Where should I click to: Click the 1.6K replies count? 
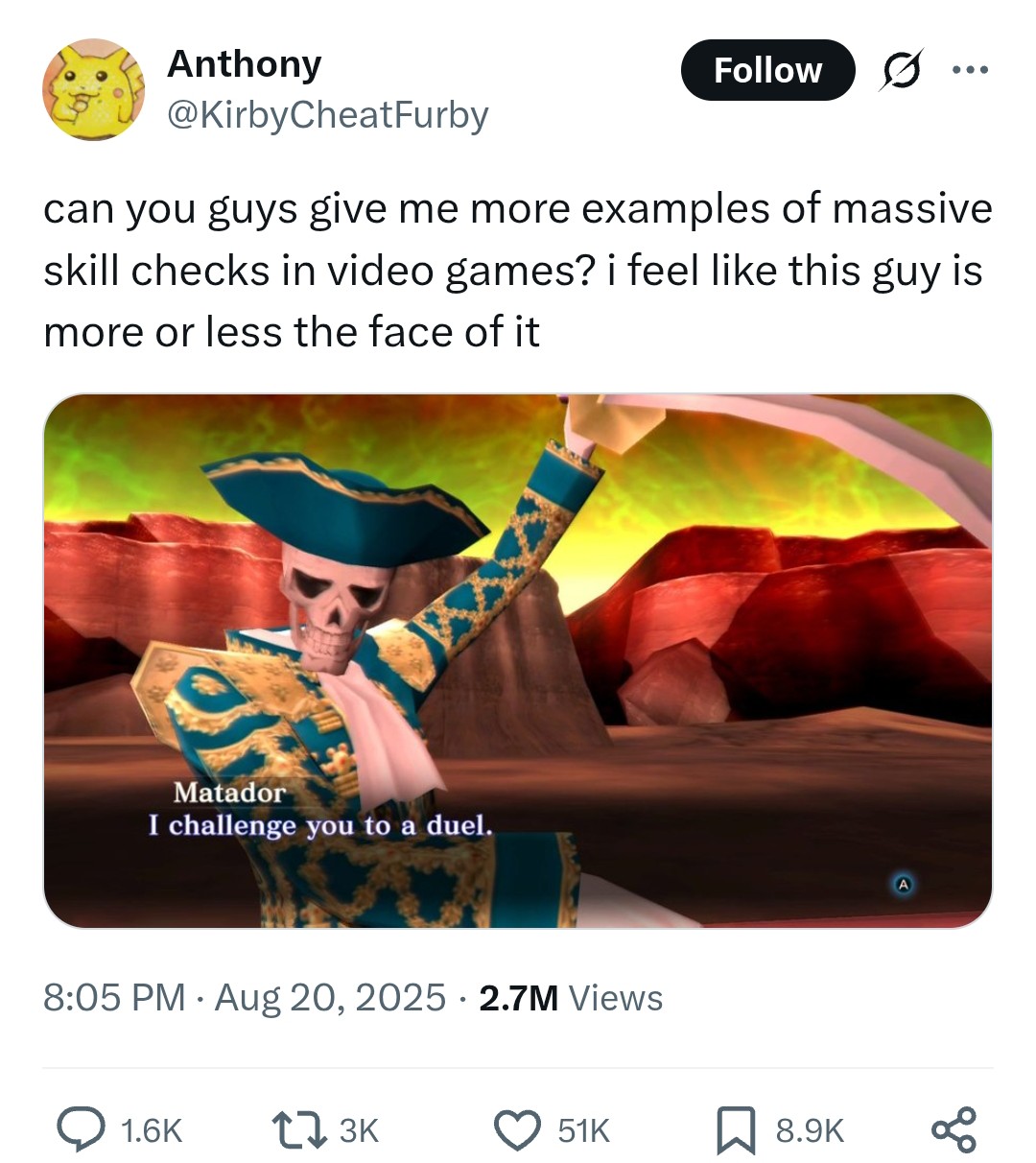(x=152, y=1130)
